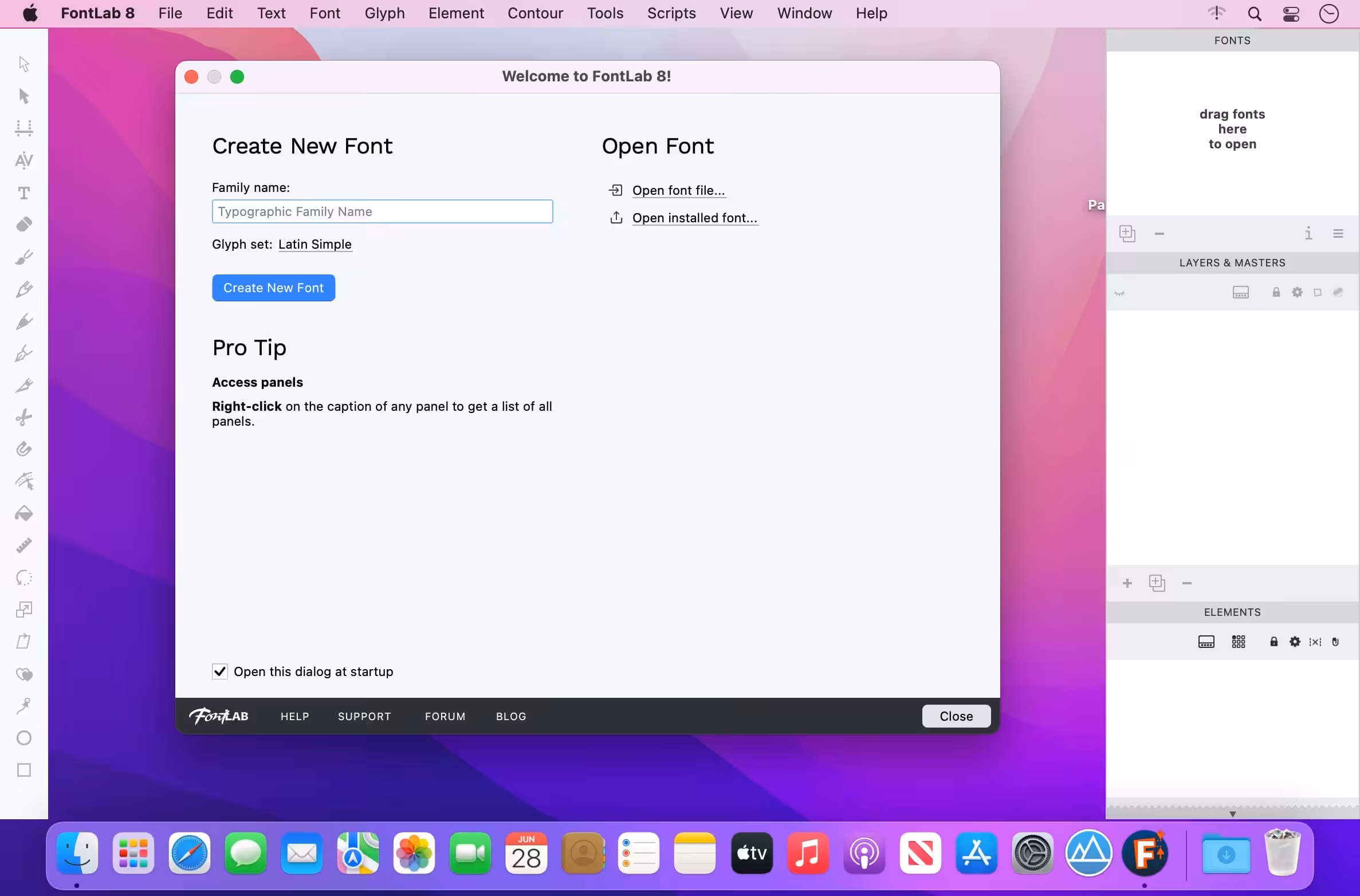This screenshot has height=896, width=1360.
Task: Select the Ellipse tool
Action: click(x=24, y=738)
